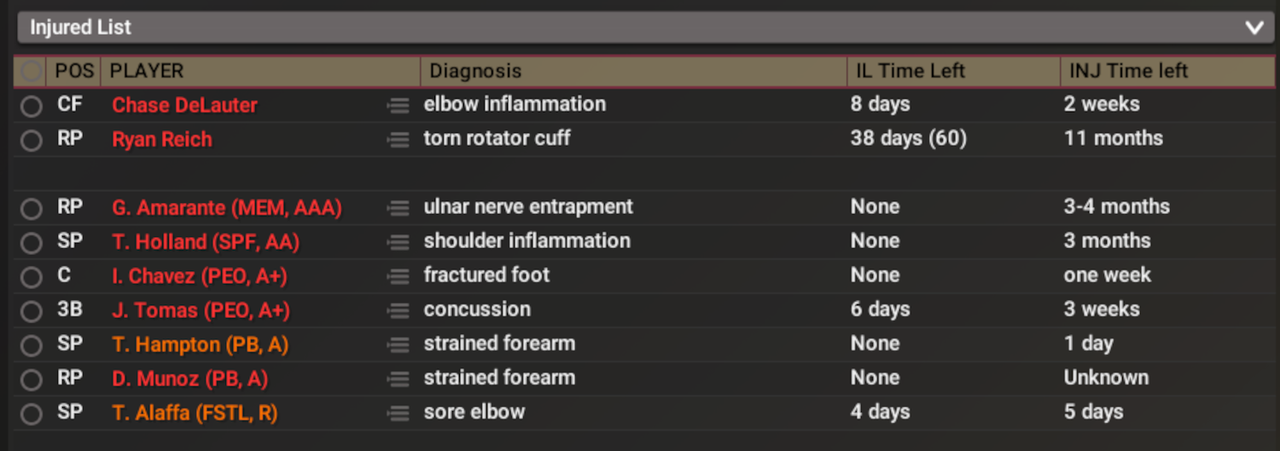Select the radio button for D. Munoz
The width and height of the screenshot is (1280, 451).
32,379
